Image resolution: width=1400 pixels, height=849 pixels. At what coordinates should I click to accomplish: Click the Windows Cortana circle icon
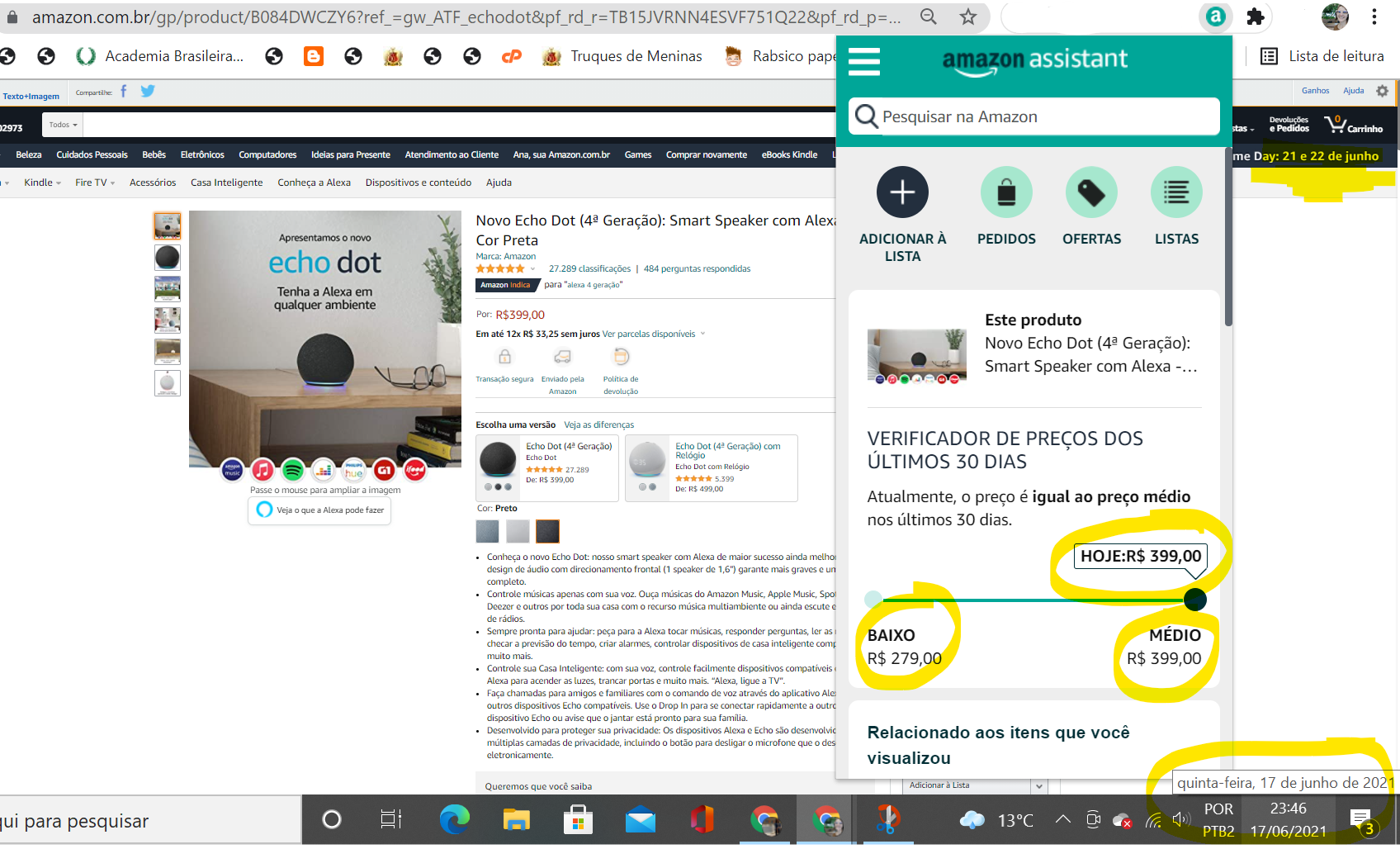(x=331, y=819)
